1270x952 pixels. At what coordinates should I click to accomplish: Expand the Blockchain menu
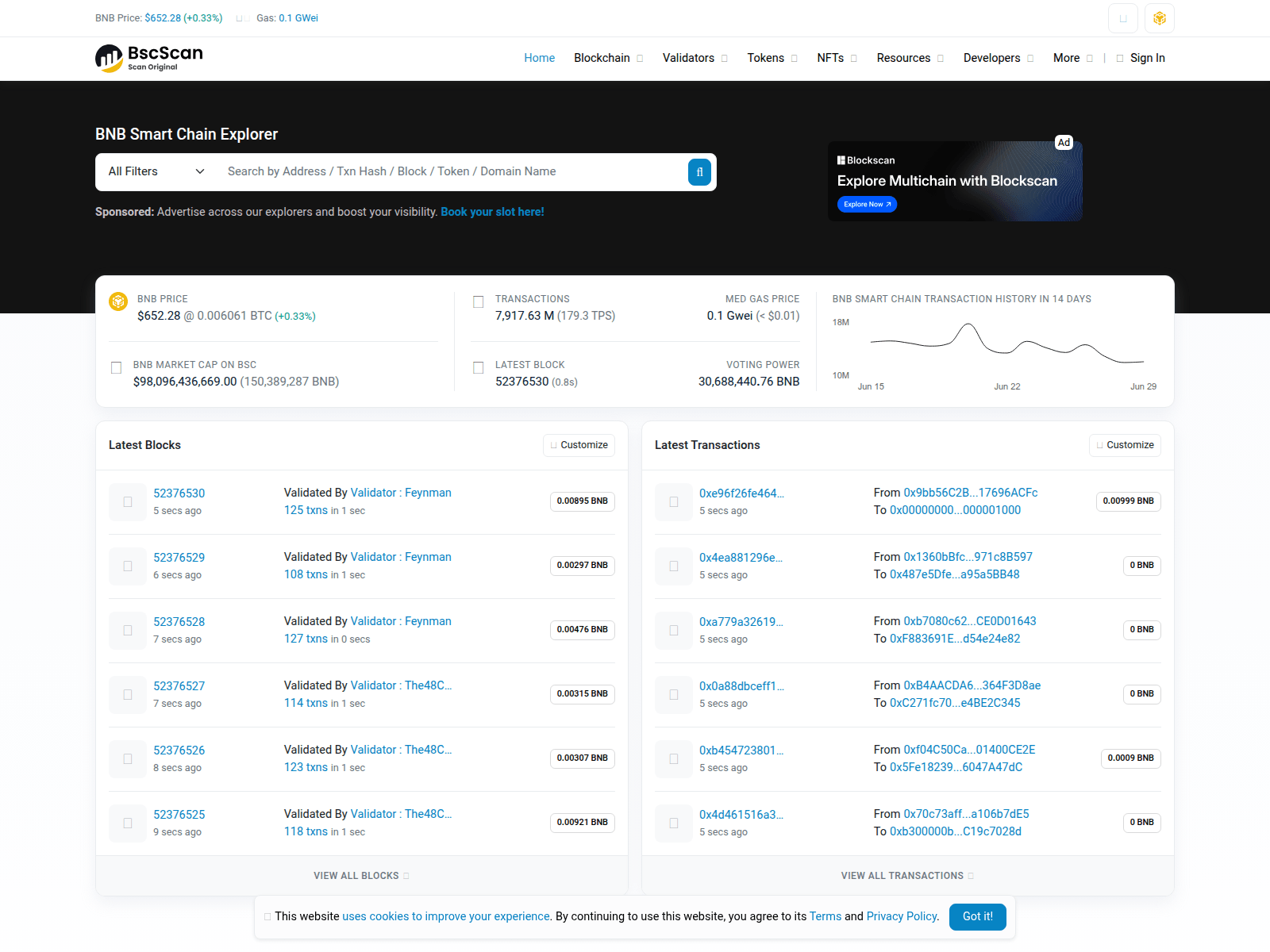coord(608,58)
